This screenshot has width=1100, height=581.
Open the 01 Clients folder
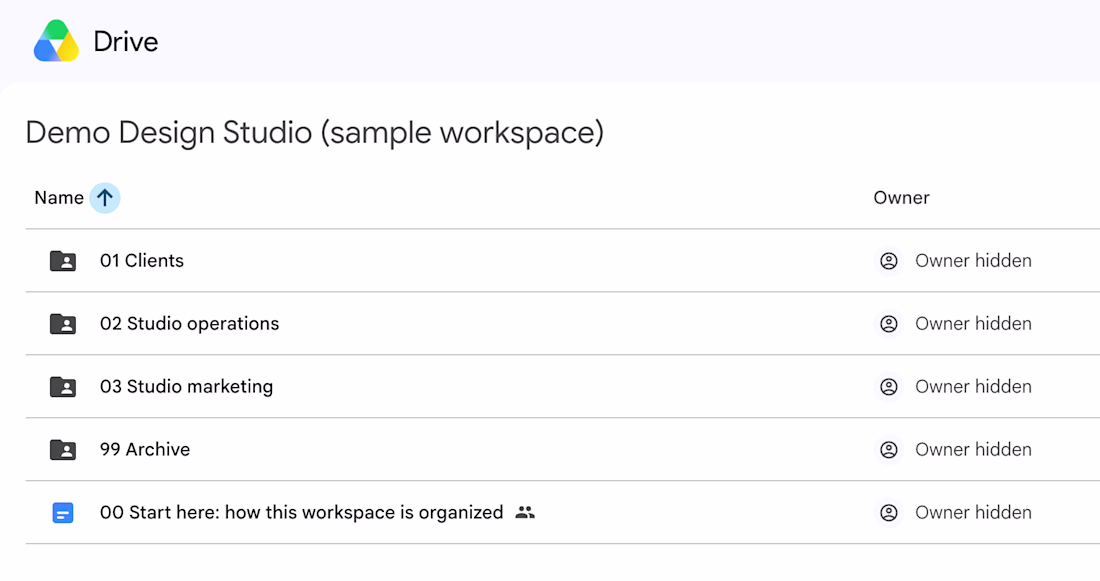pyautogui.click(x=142, y=261)
